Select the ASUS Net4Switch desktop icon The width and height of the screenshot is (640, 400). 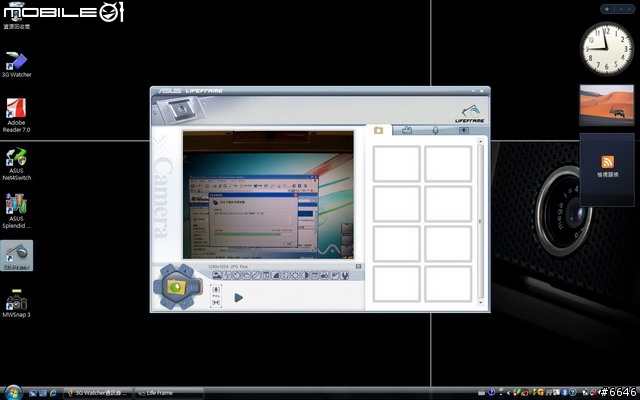pyautogui.click(x=16, y=164)
